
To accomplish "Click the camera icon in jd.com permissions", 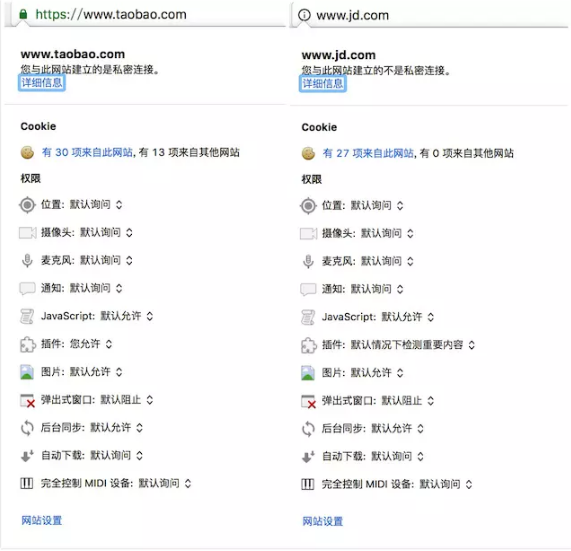I will pyautogui.click(x=308, y=233).
